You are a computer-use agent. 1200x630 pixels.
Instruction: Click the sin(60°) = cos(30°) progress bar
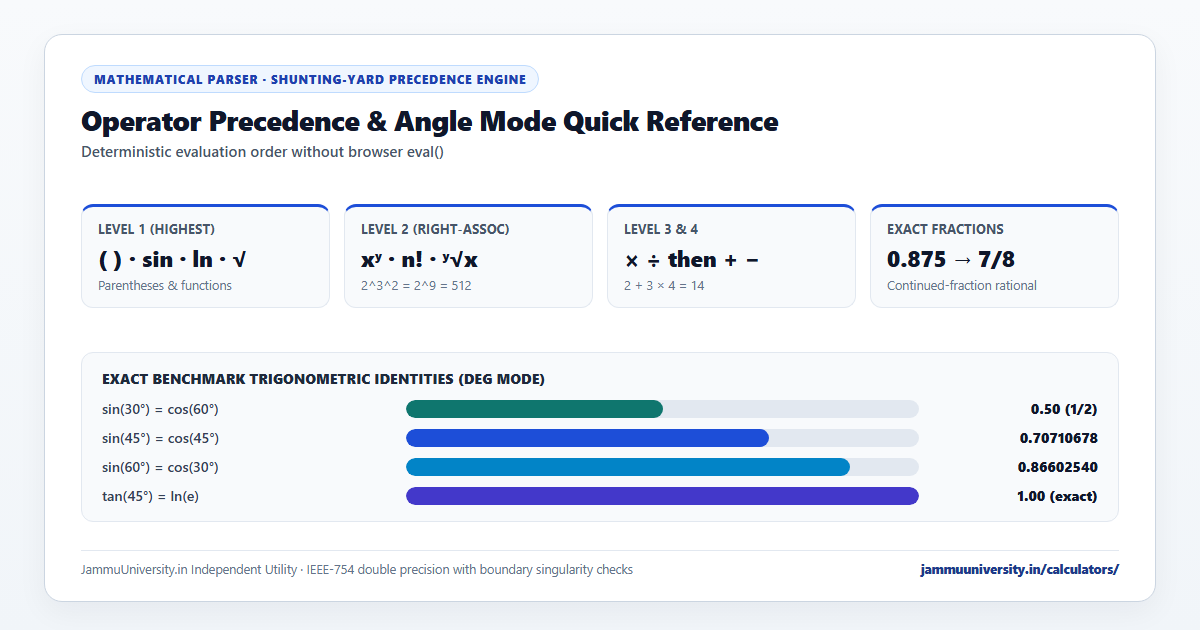click(662, 467)
